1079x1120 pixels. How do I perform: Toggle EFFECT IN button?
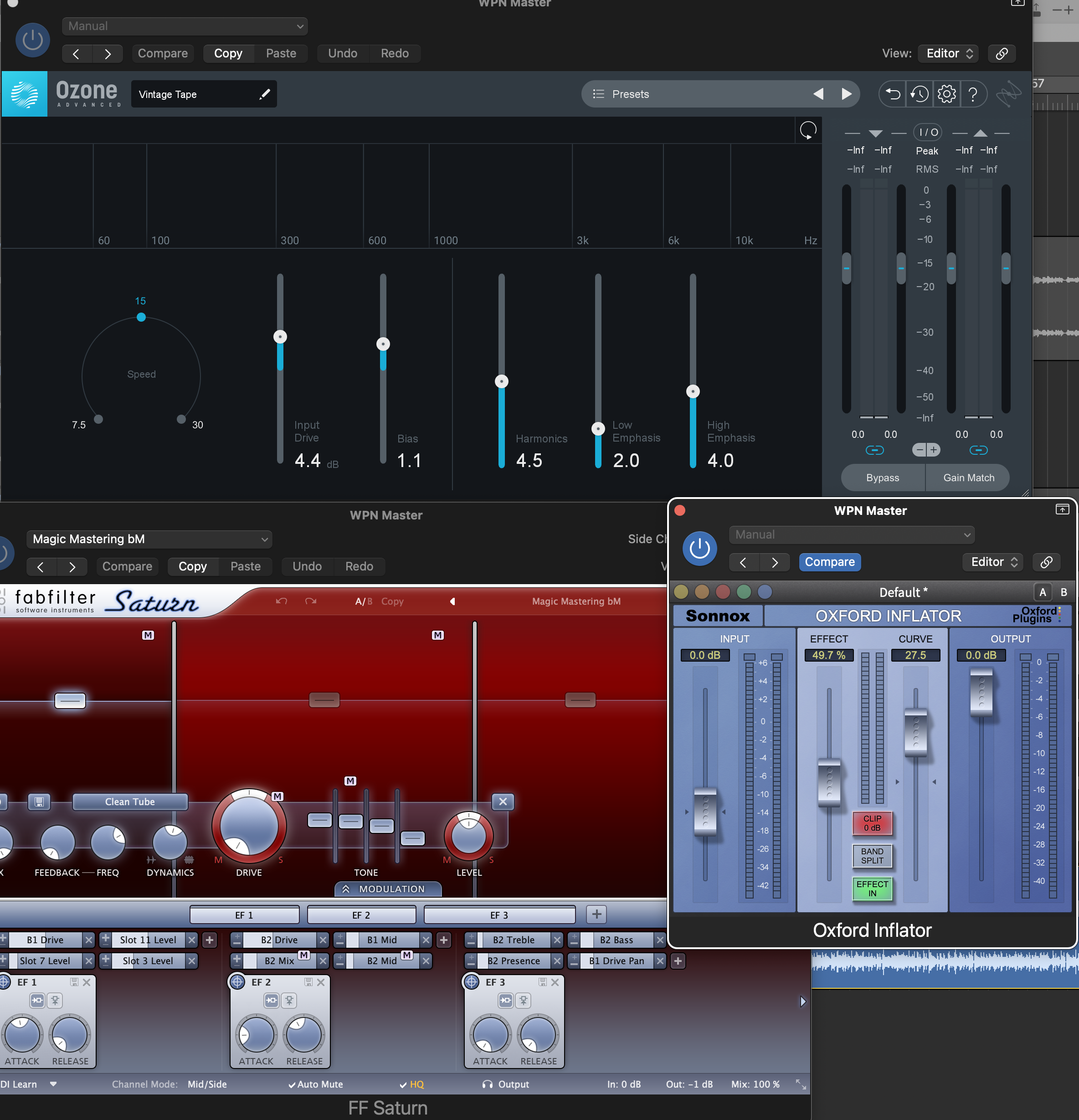pyautogui.click(x=872, y=889)
